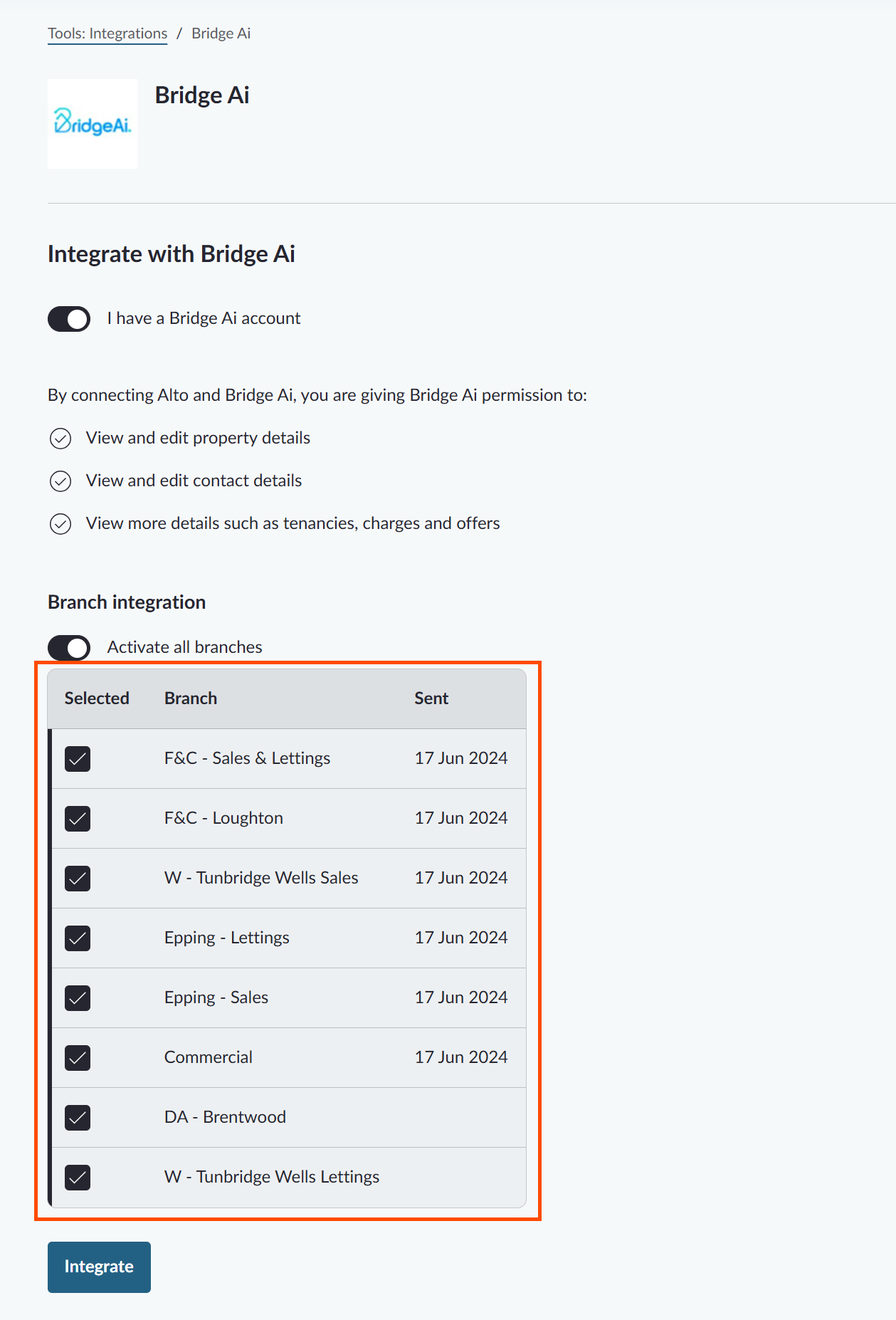Click the 'Bridge Ai' page title
The image size is (896, 1320).
tap(202, 95)
